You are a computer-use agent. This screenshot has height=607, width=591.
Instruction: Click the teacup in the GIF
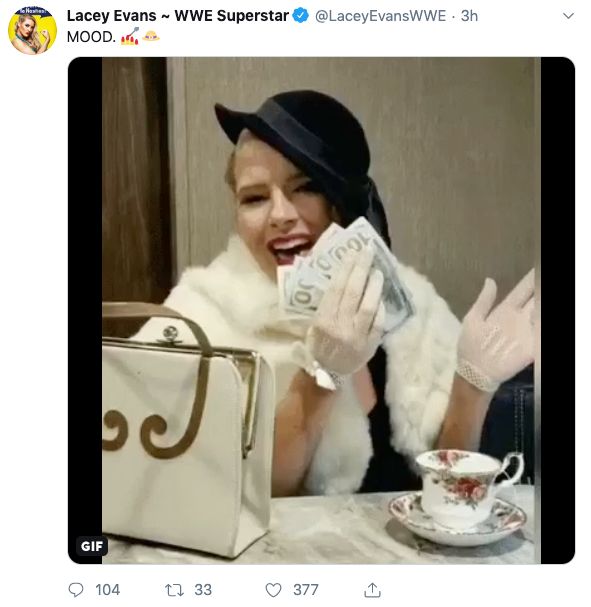463,497
